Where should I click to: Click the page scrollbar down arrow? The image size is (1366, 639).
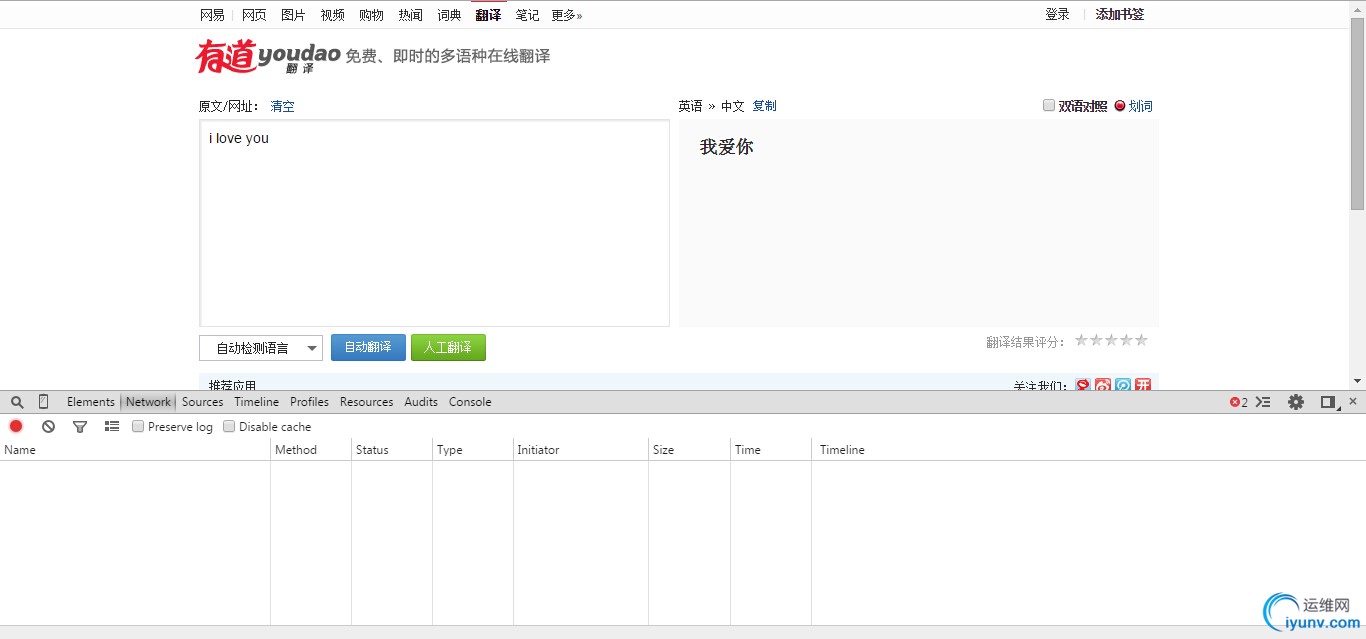pyautogui.click(x=1357, y=381)
